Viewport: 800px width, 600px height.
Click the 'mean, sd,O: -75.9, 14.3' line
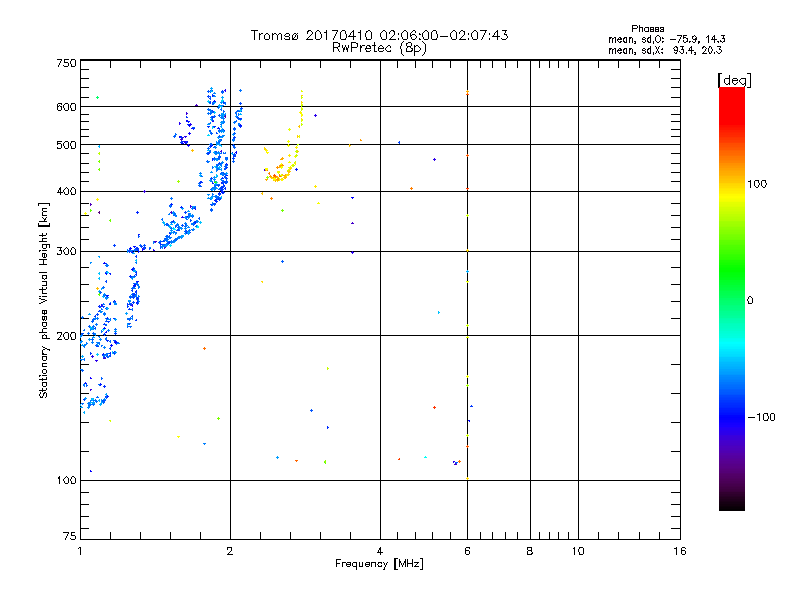point(666,39)
